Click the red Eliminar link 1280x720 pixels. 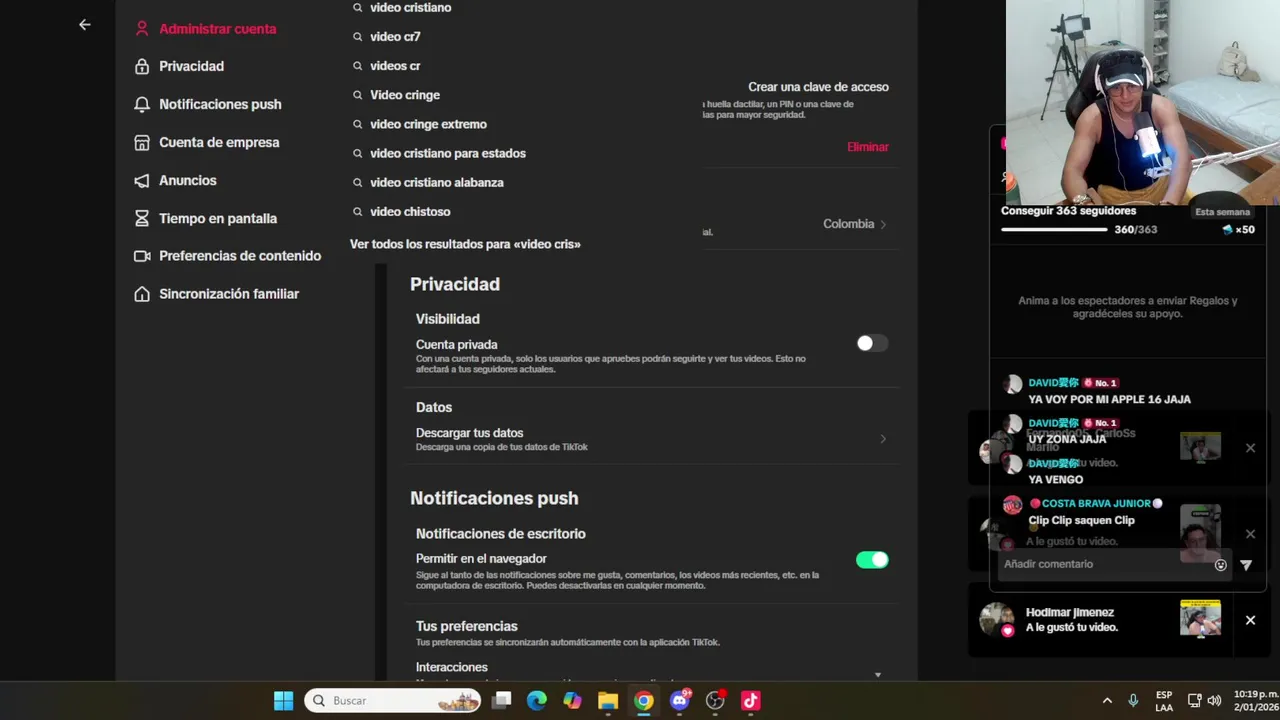[868, 147]
